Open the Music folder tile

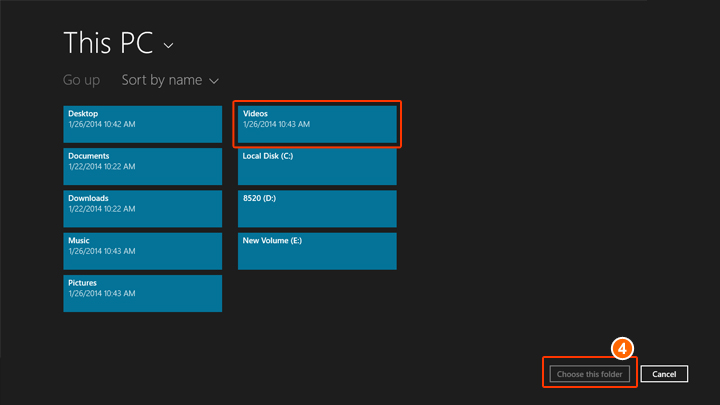(x=142, y=250)
